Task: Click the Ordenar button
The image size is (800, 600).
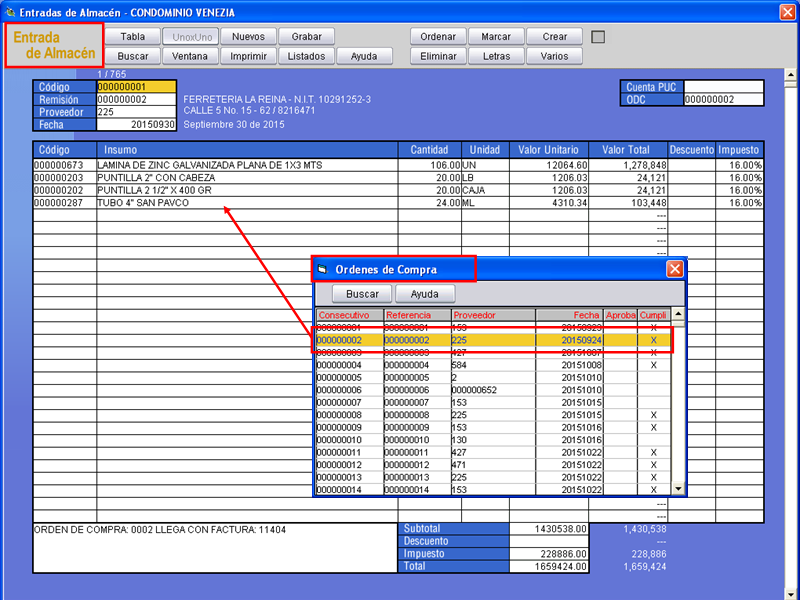Action: coord(438,37)
